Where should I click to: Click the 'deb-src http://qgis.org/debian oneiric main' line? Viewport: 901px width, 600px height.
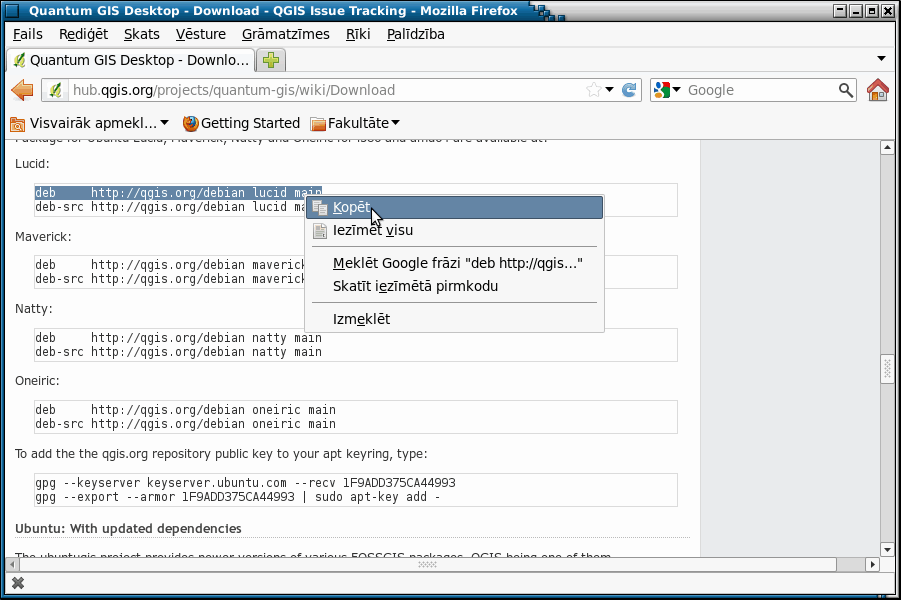click(185, 424)
